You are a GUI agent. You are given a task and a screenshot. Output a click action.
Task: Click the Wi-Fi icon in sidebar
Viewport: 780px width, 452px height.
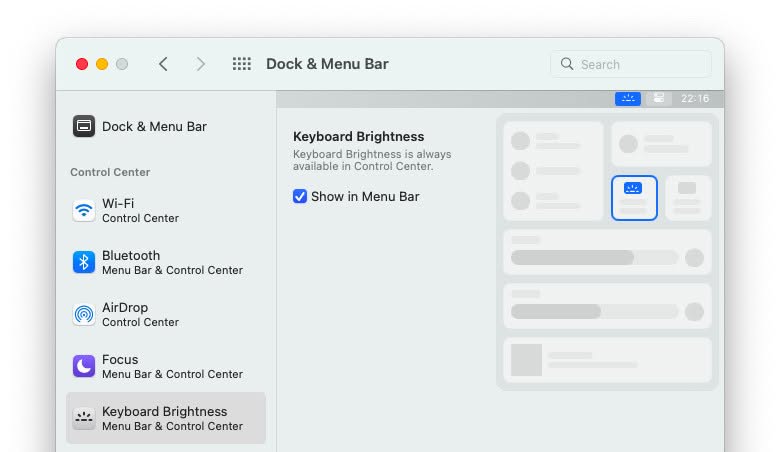click(84, 210)
